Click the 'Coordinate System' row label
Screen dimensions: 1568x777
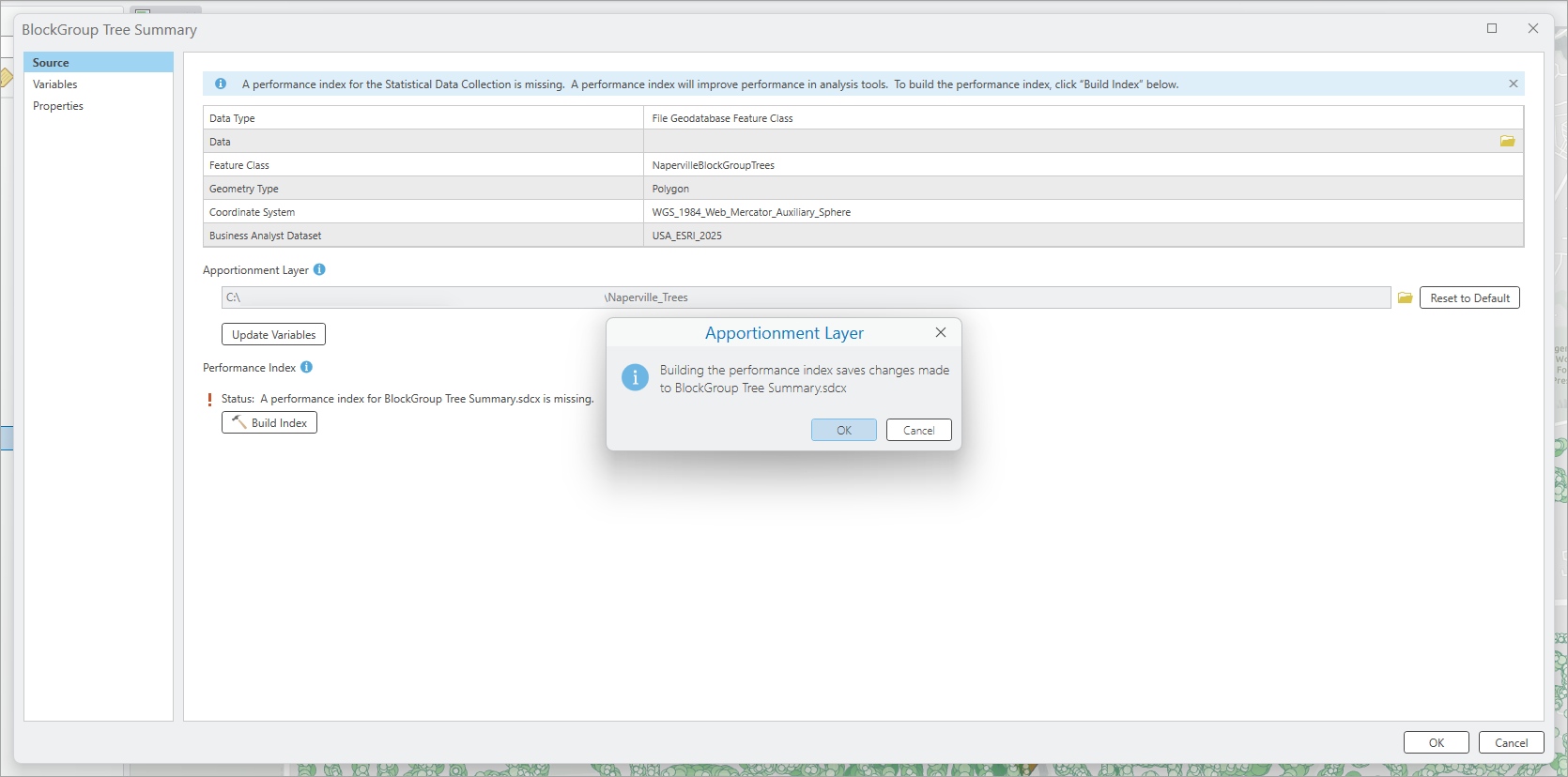tap(252, 212)
